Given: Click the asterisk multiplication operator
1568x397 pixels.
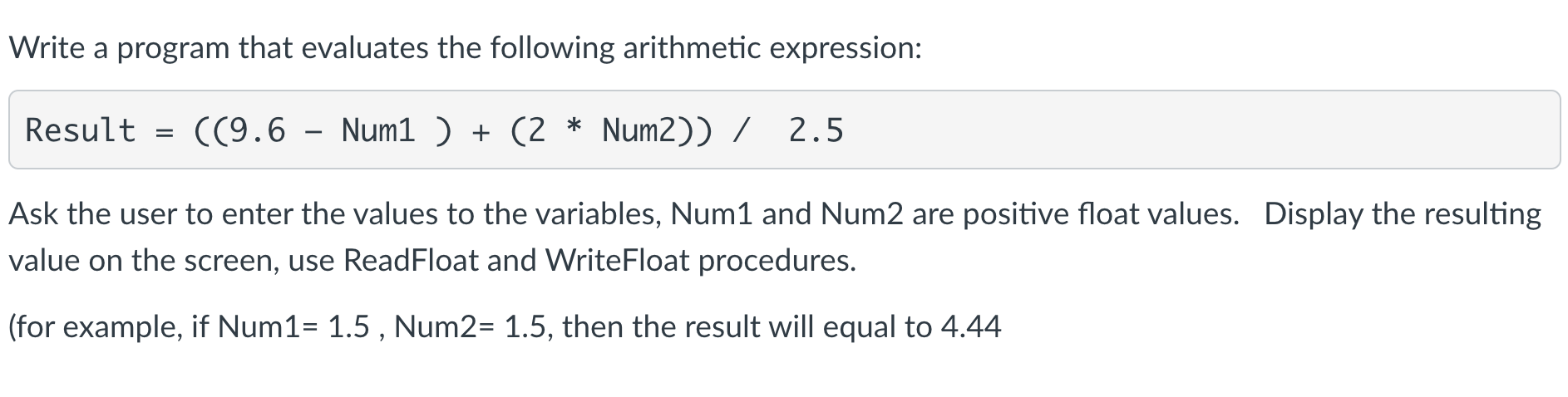Looking at the screenshot, I should pyautogui.click(x=574, y=129).
